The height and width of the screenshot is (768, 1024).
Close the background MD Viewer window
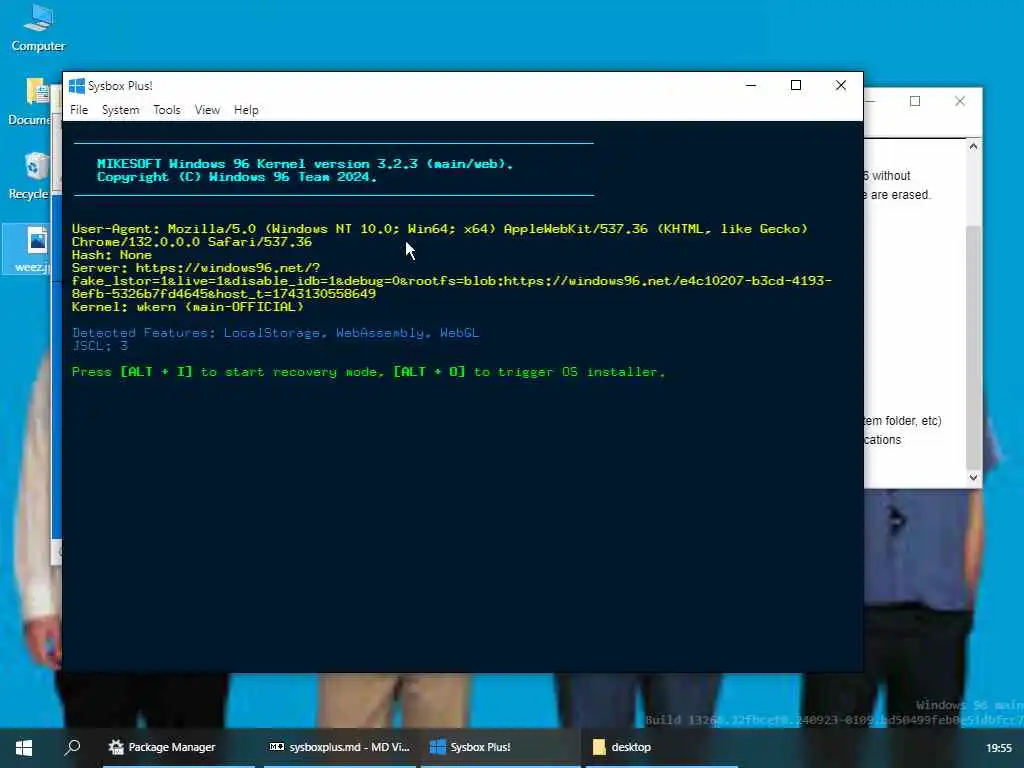[x=959, y=101]
